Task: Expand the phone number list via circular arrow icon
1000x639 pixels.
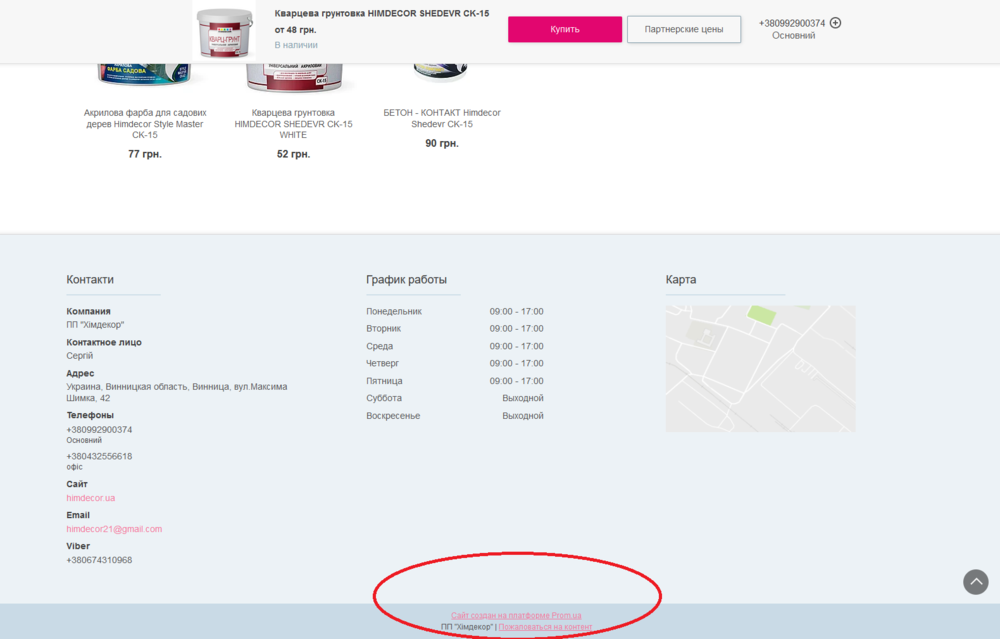Action: point(836,22)
